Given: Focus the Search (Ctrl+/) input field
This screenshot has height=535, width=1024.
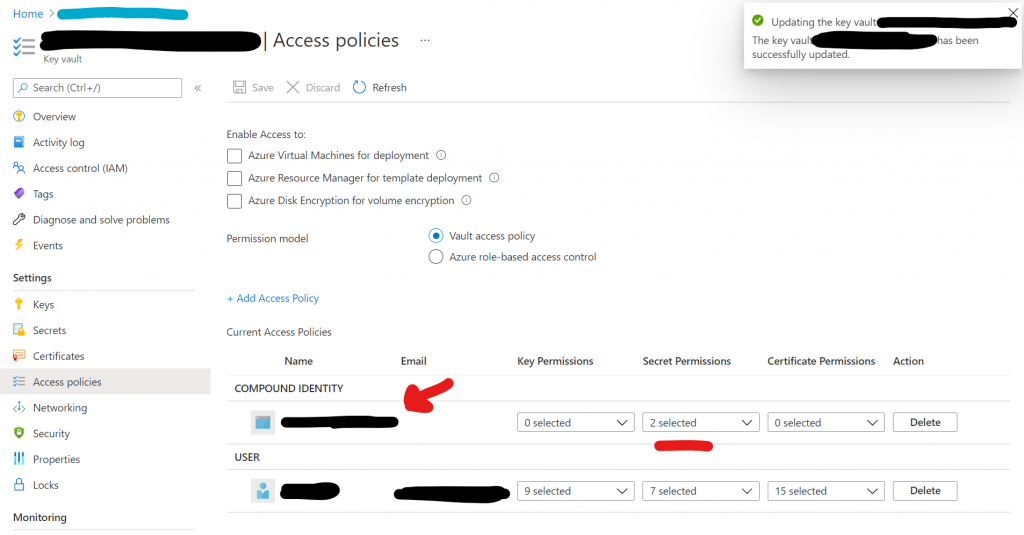Looking at the screenshot, I should 97,88.
